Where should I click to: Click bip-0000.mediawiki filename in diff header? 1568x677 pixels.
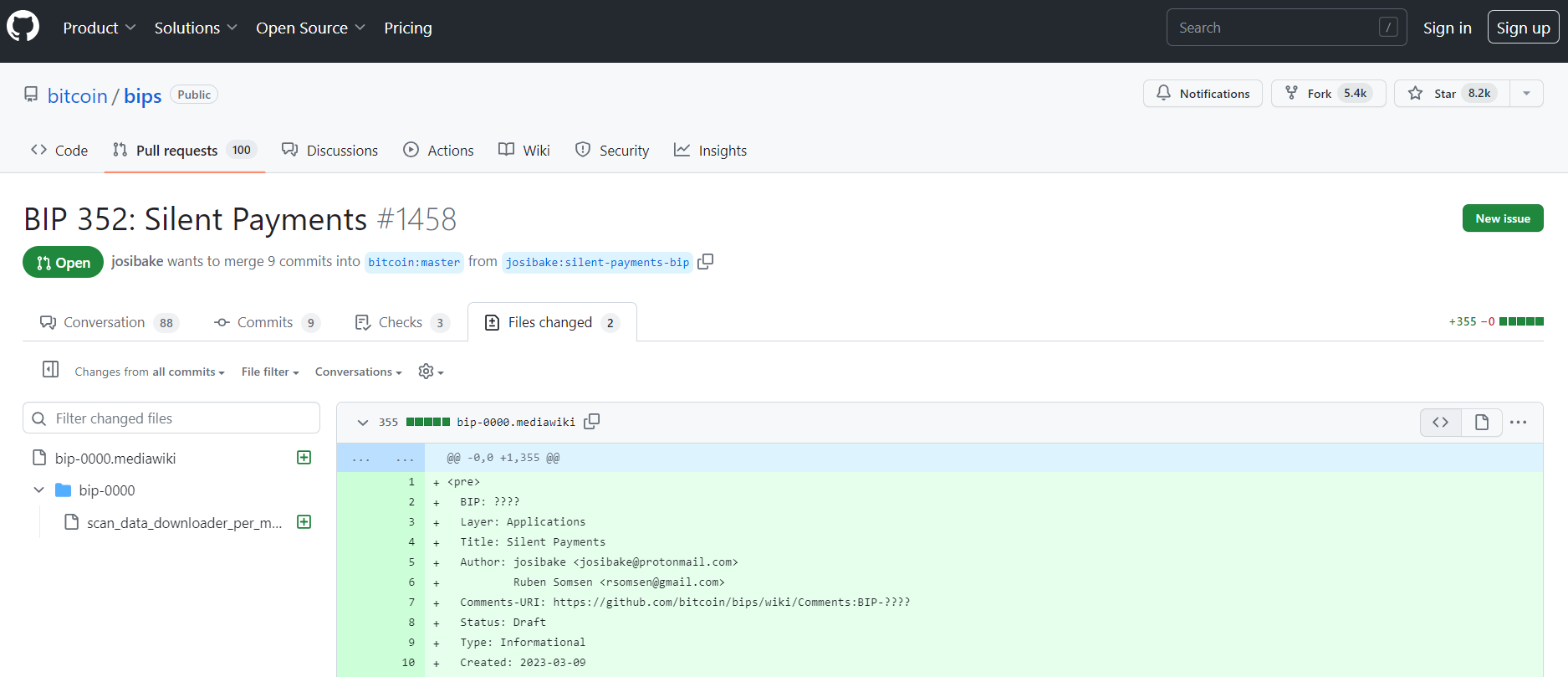coord(516,422)
